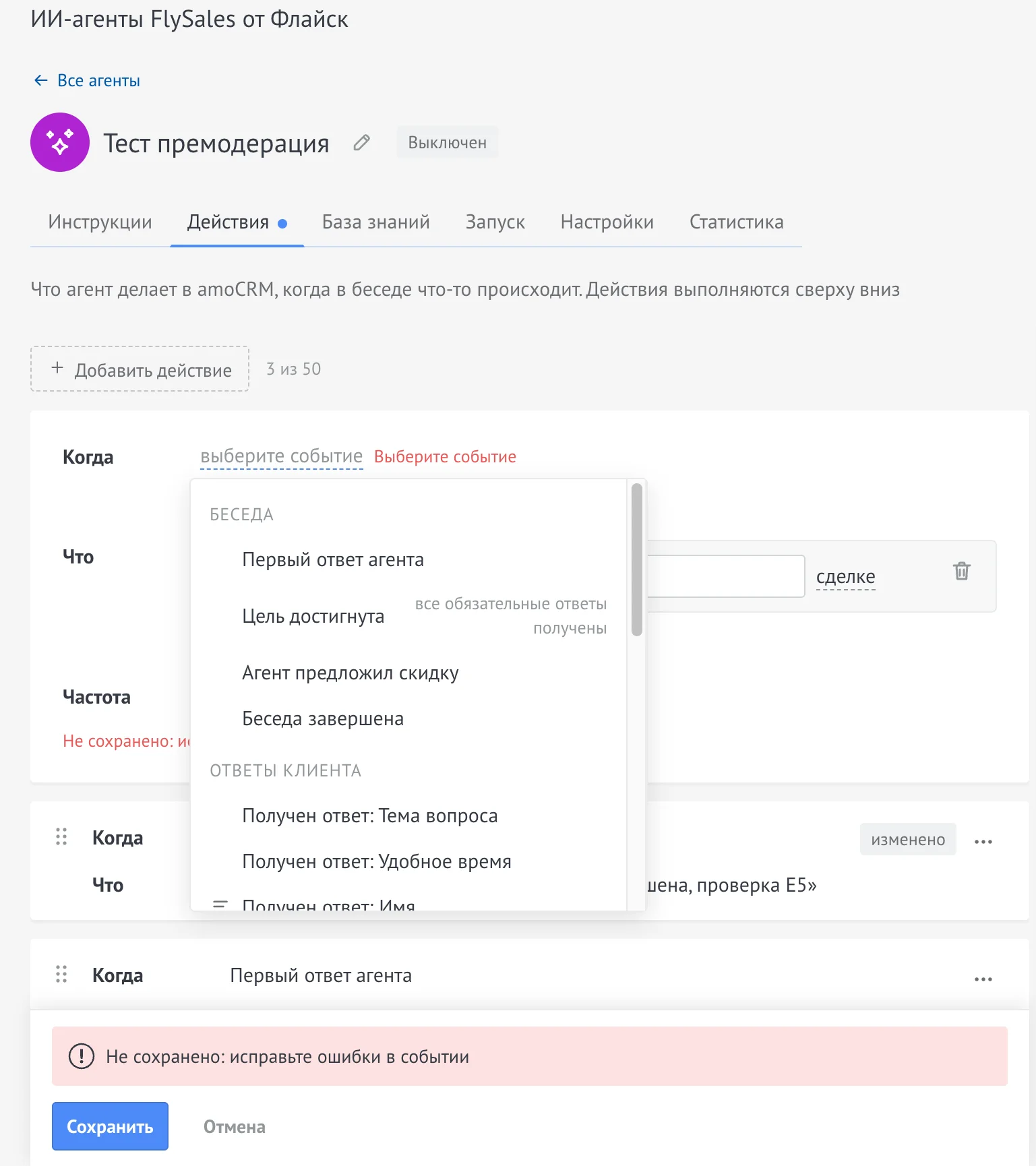
Task: Open the «выберите событие» event dropdown
Action: click(x=282, y=456)
